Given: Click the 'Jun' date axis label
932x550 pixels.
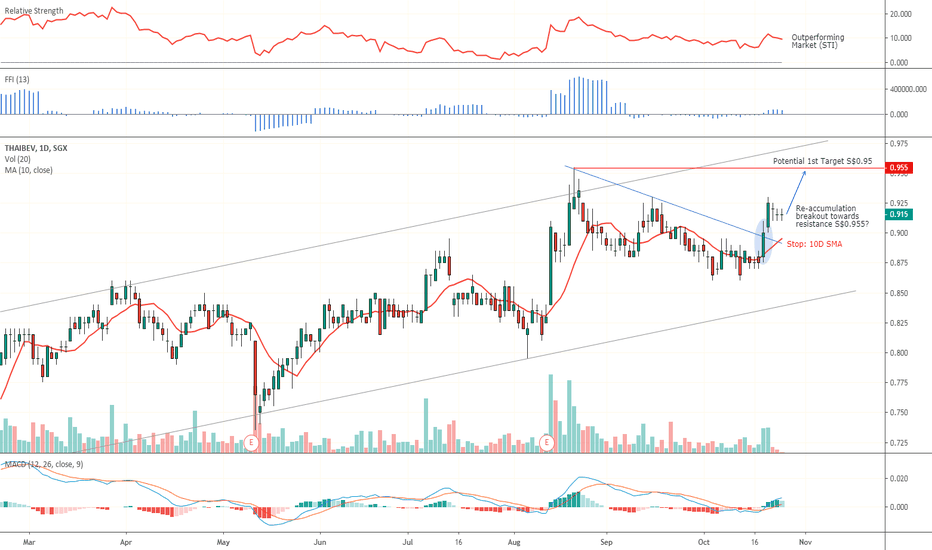Looking at the screenshot, I should (x=320, y=542).
